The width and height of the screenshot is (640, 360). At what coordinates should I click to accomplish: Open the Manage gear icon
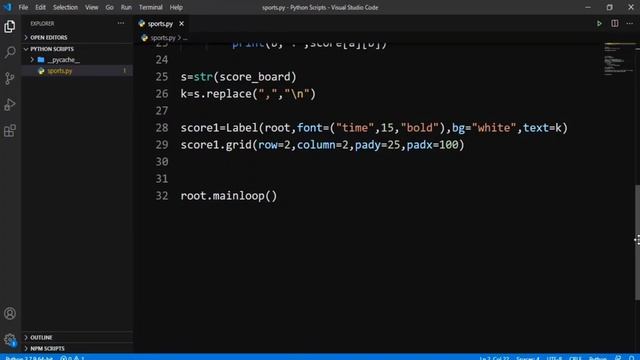coord(10,340)
